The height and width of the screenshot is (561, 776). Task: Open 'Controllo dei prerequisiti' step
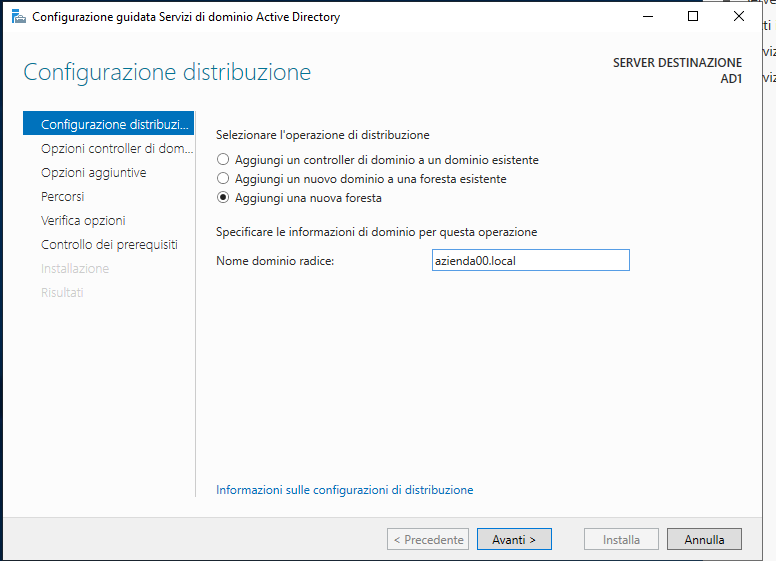pyautogui.click(x=109, y=244)
